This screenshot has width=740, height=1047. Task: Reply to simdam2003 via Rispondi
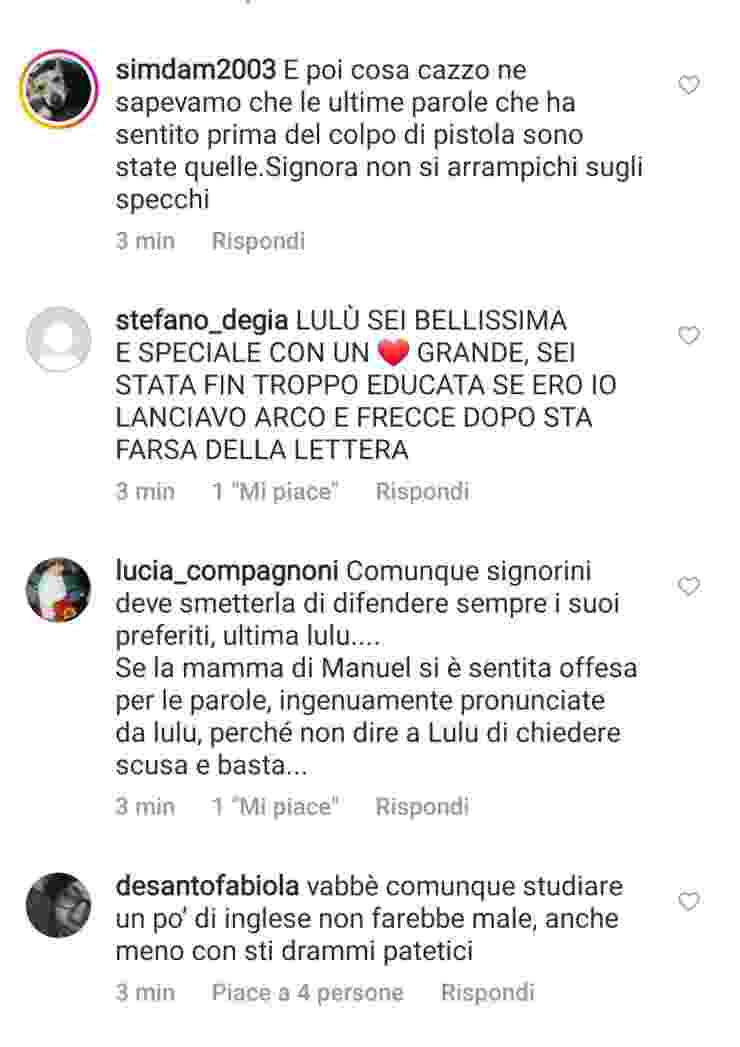258,241
